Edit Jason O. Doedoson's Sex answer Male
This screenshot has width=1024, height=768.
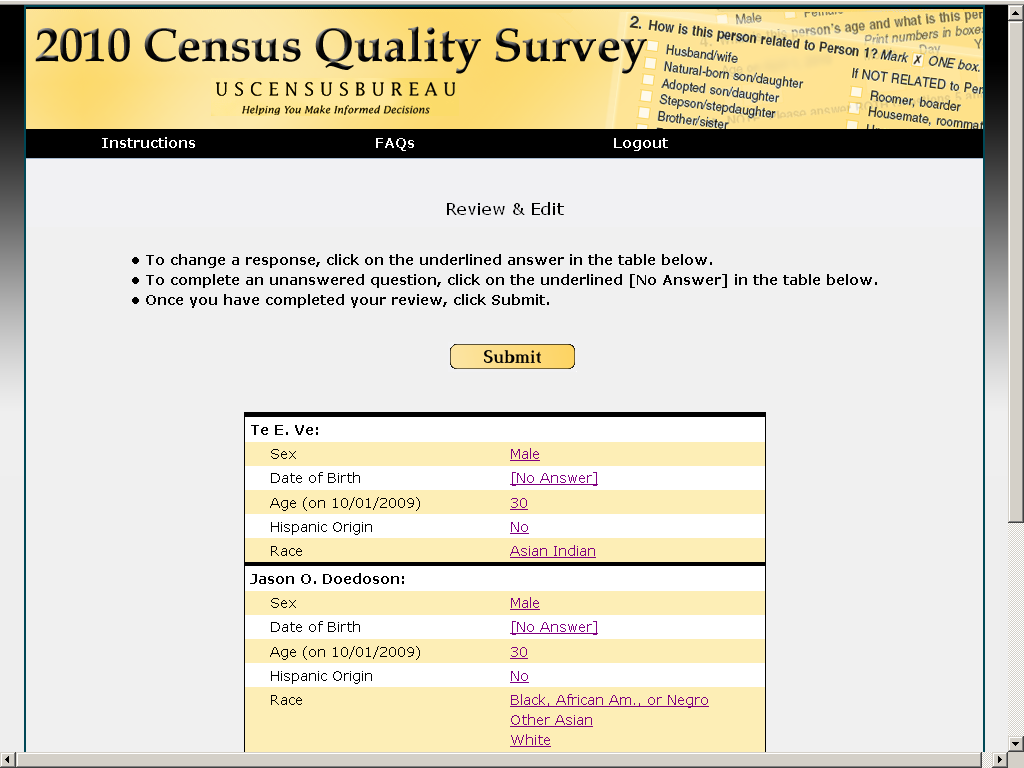click(x=524, y=603)
